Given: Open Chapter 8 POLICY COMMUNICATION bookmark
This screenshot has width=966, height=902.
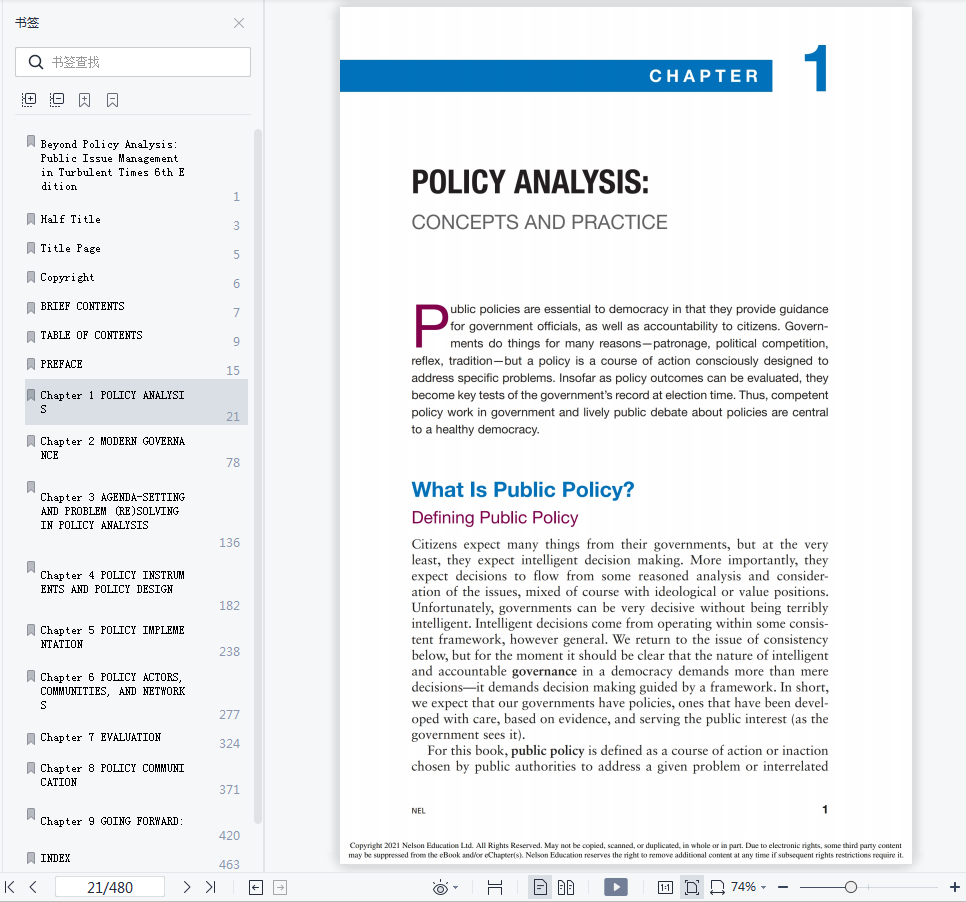Looking at the screenshot, I should pyautogui.click(x=113, y=774).
